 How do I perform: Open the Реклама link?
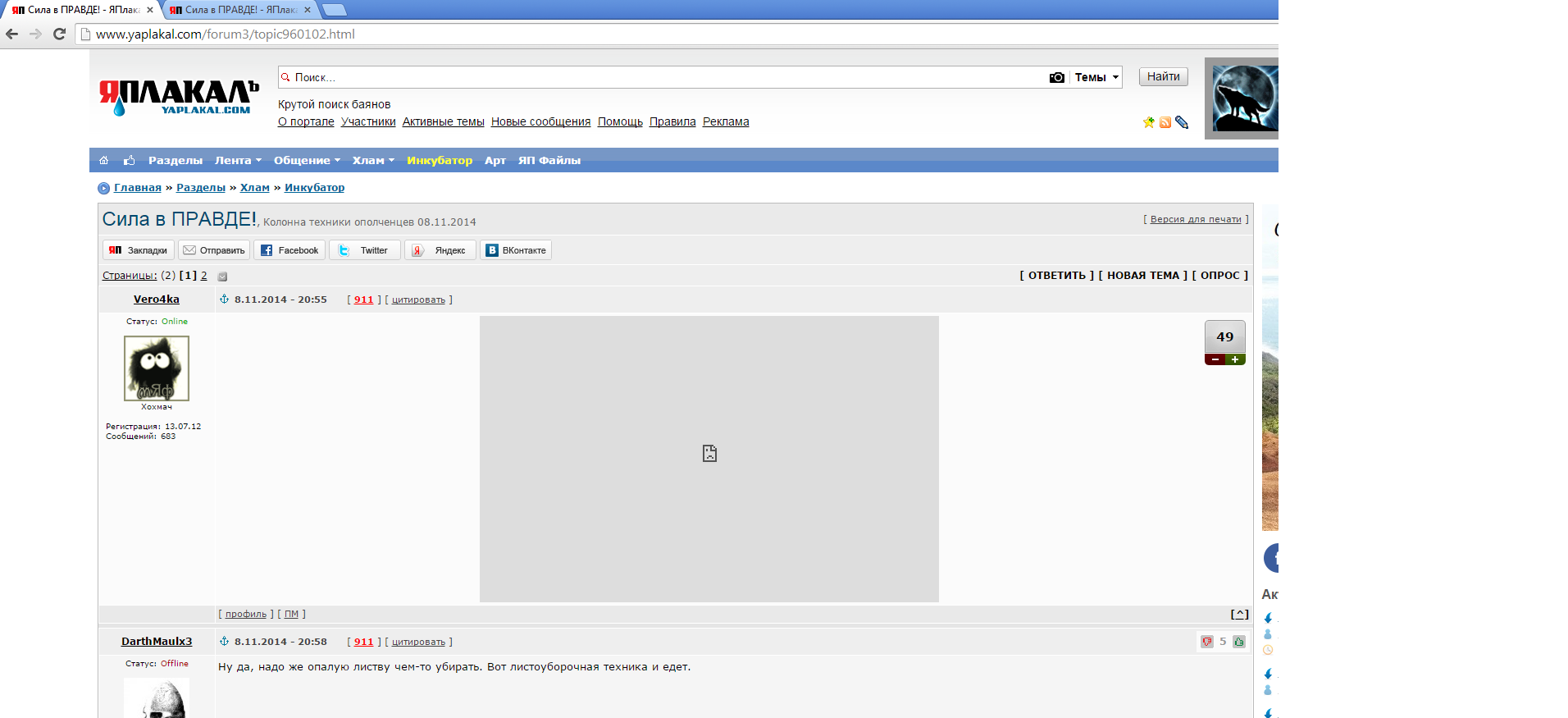point(726,121)
